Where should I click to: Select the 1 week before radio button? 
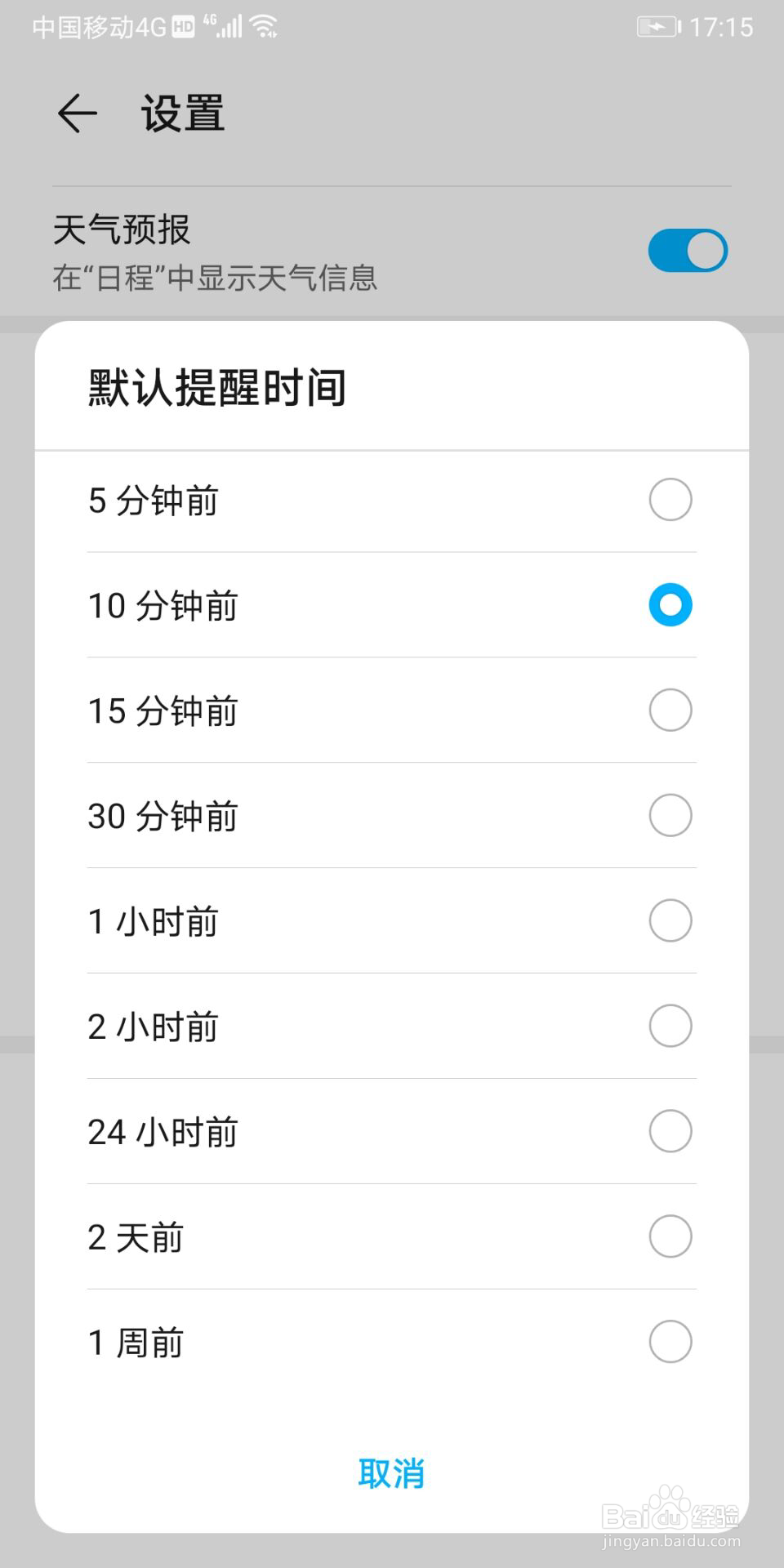click(x=670, y=1343)
